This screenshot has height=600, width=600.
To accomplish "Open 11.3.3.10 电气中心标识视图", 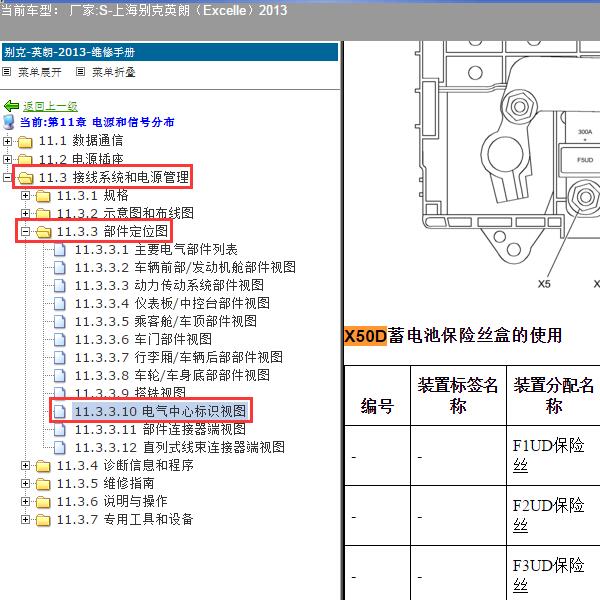I will coord(160,411).
